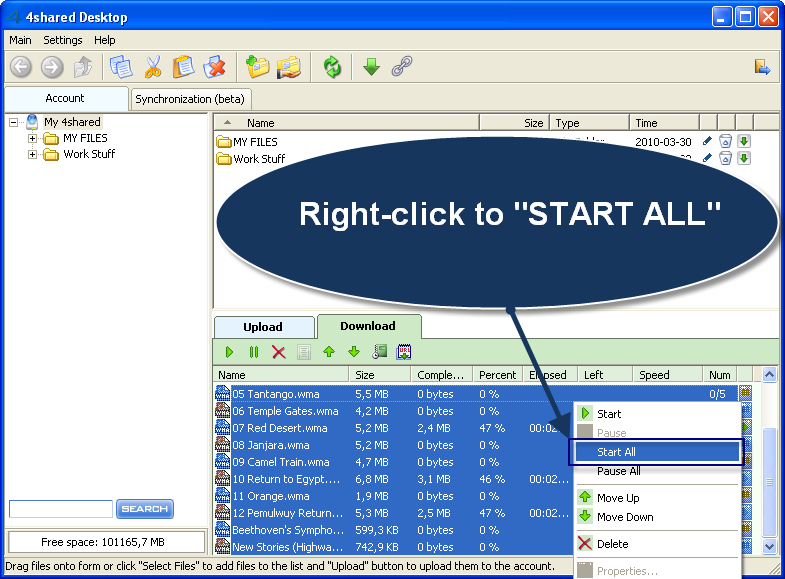Click the green Download arrow in toolbar
Image resolution: width=785 pixels, height=579 pixels.
pyautogui.click(x=371, y=66)
